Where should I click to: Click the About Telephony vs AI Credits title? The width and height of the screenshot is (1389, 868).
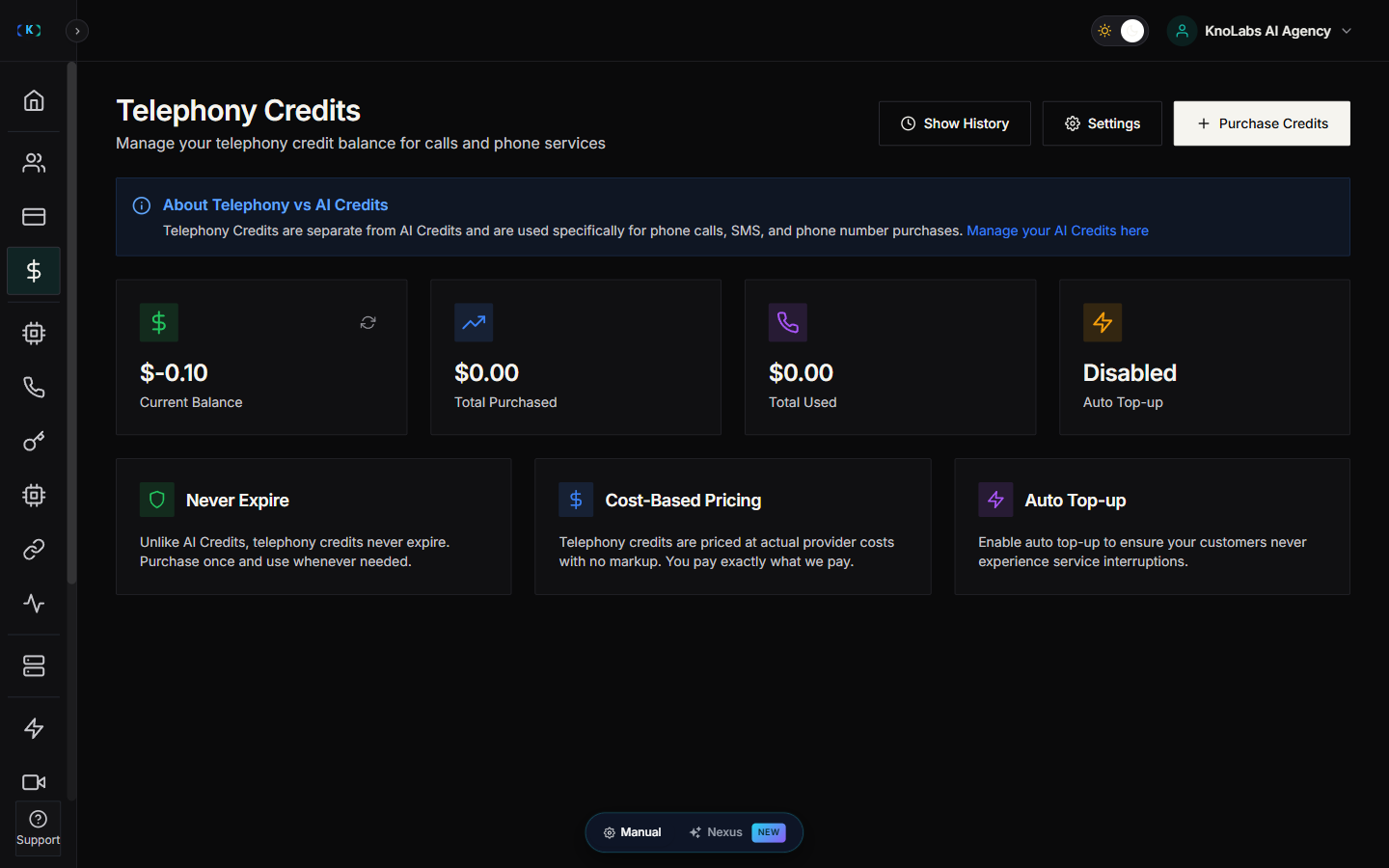pos(275,204)
